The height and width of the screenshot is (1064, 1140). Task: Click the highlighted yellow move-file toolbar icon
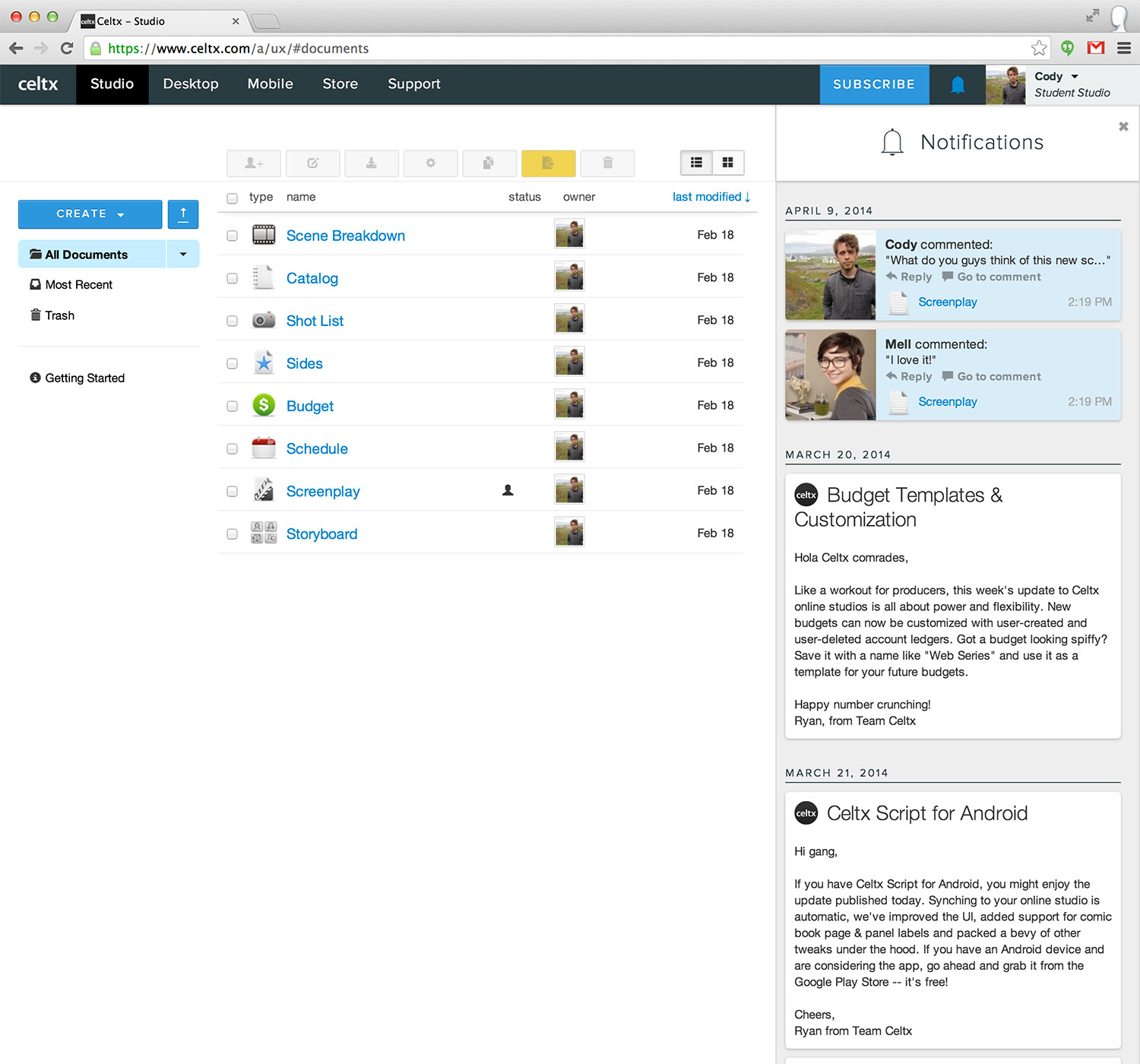pos(549,163)
